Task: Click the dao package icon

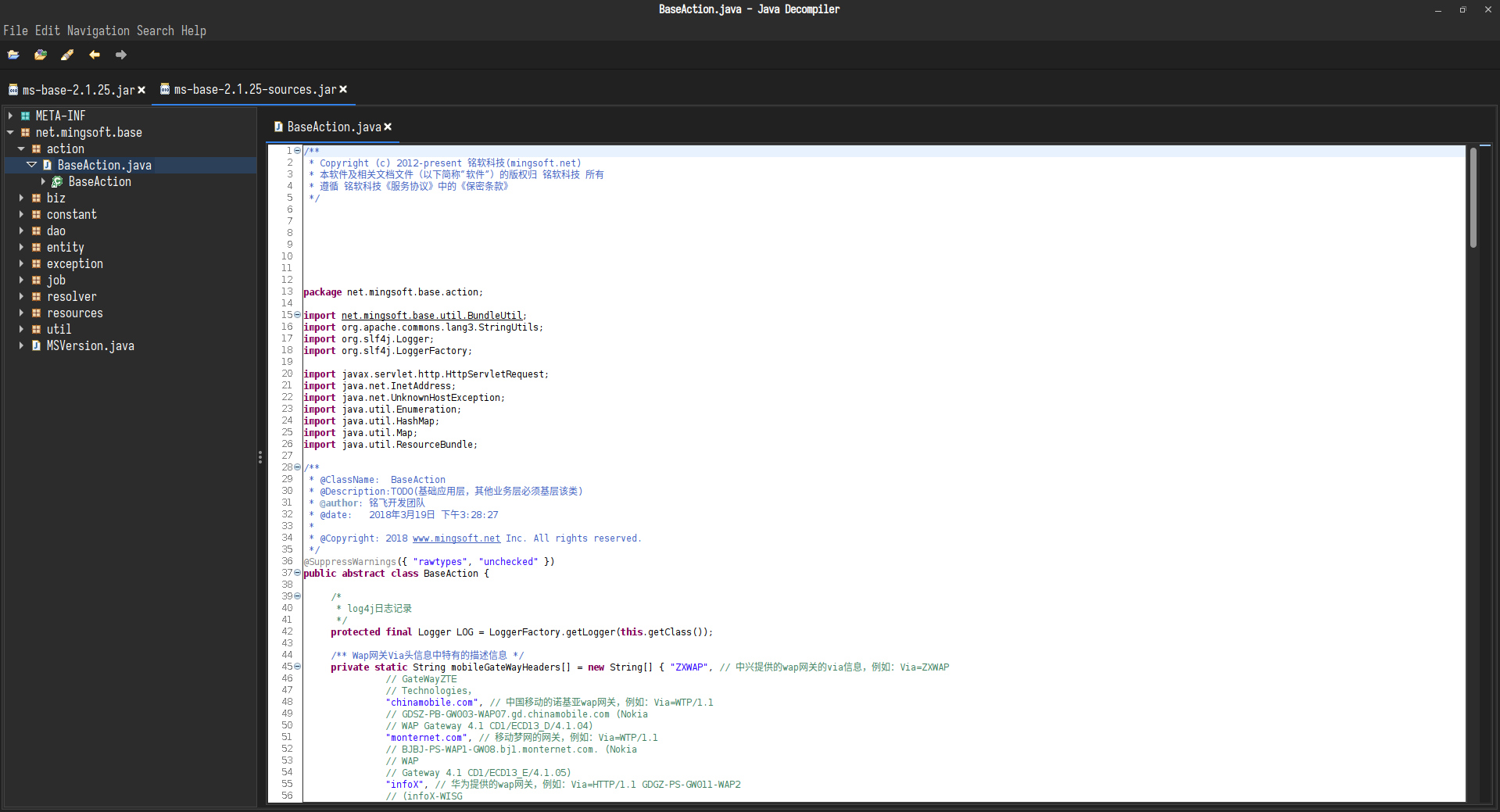Action: point(36,231)
